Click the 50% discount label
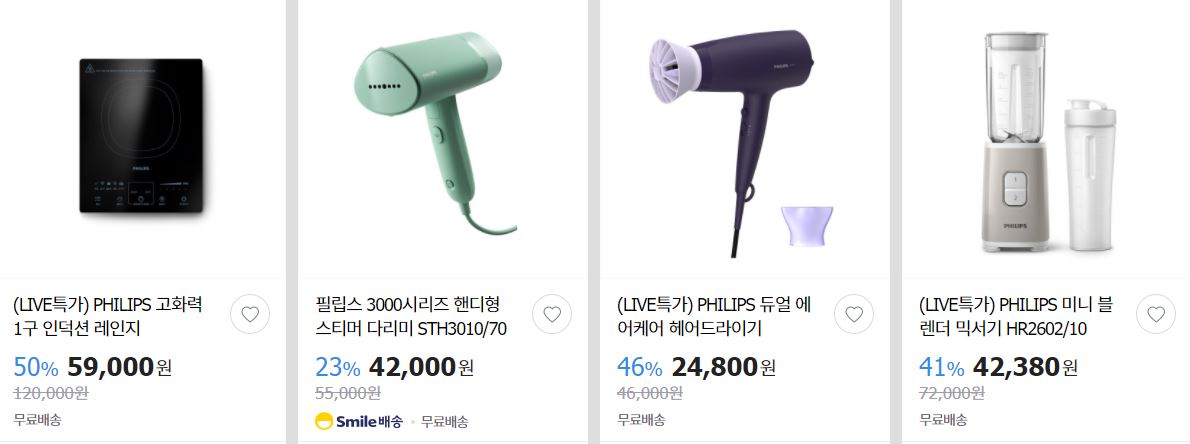Screen dimensions: 1190x444 36,368
